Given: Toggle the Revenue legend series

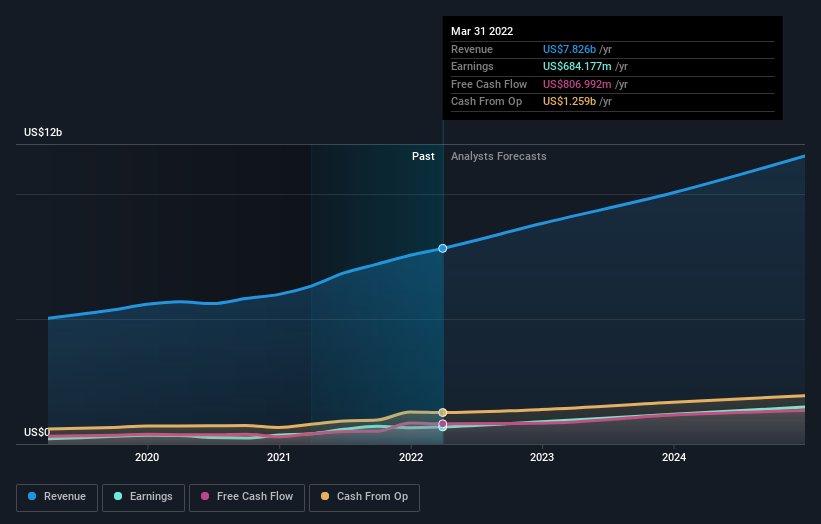Looking at the screenshot, I should click(x=57, y=497).
